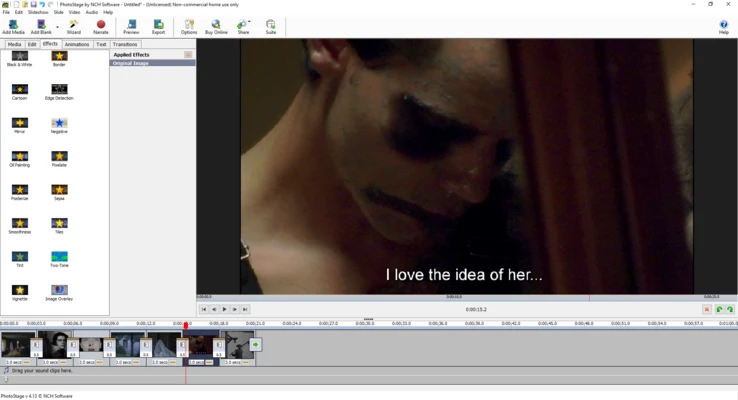Open the Add Blank dropdown arrow

57,27
